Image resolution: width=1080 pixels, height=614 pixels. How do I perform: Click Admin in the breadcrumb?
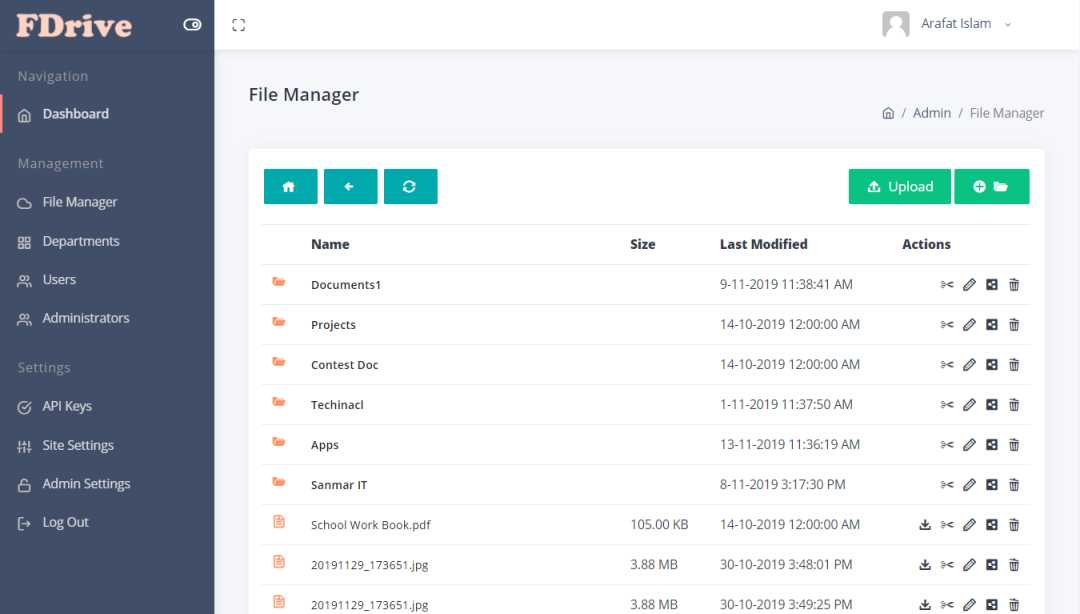pyautogui.click(x=931, y=113)
